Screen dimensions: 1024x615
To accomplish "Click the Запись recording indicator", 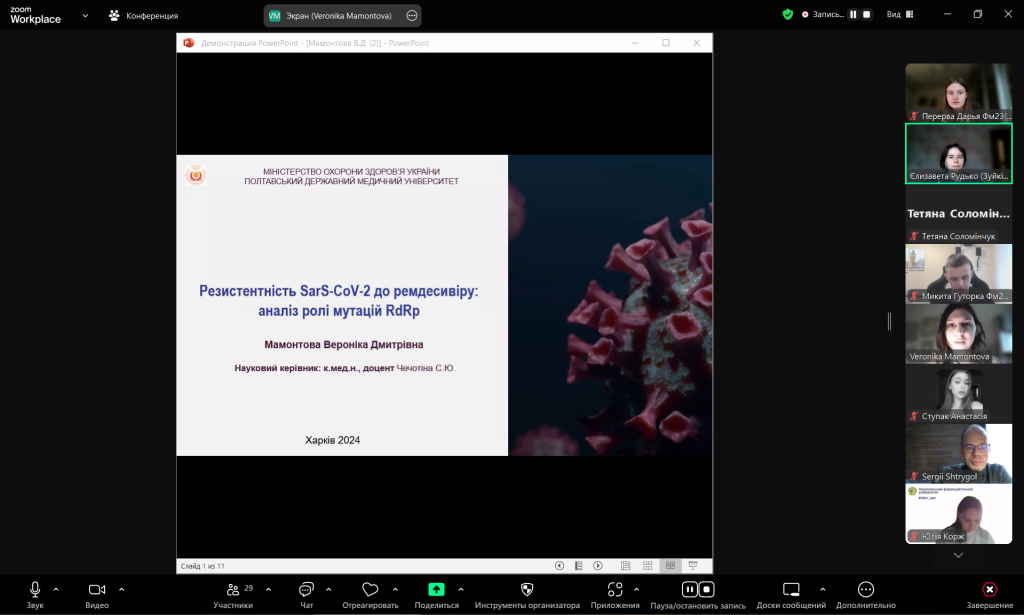I will coord(823,14).
